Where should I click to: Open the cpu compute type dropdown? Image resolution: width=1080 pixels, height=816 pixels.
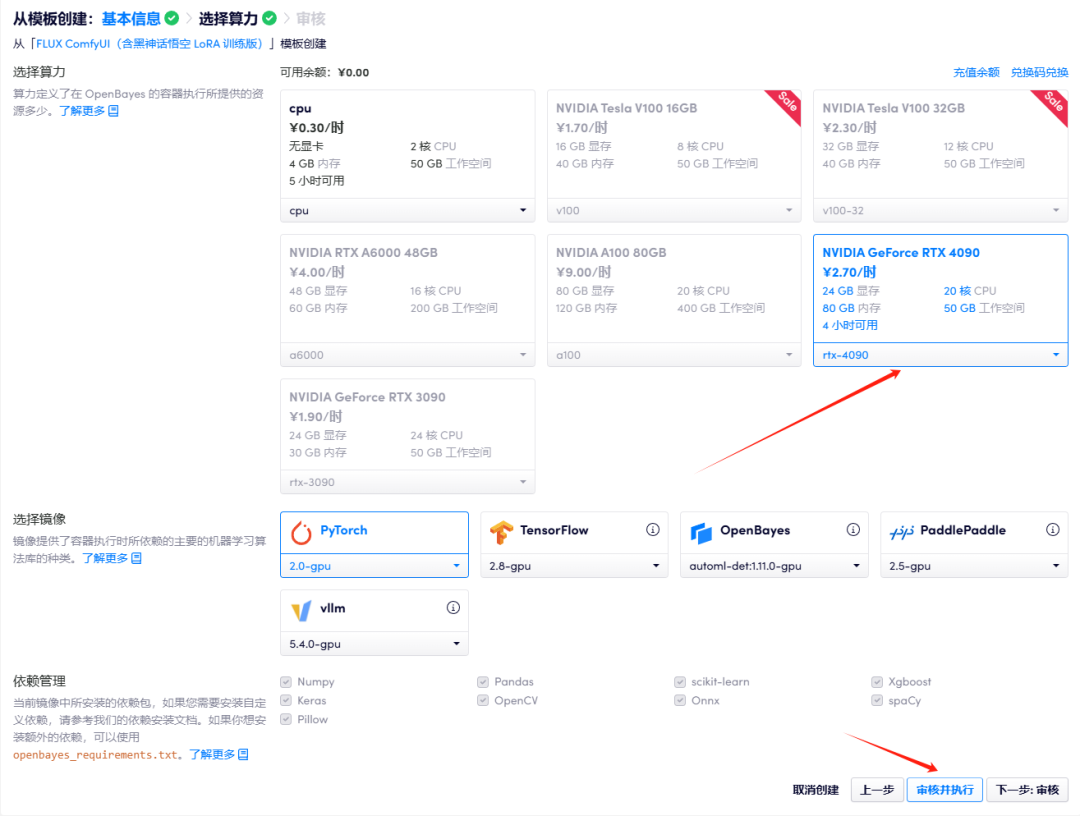pyautogui.click(x=408, y=211)
